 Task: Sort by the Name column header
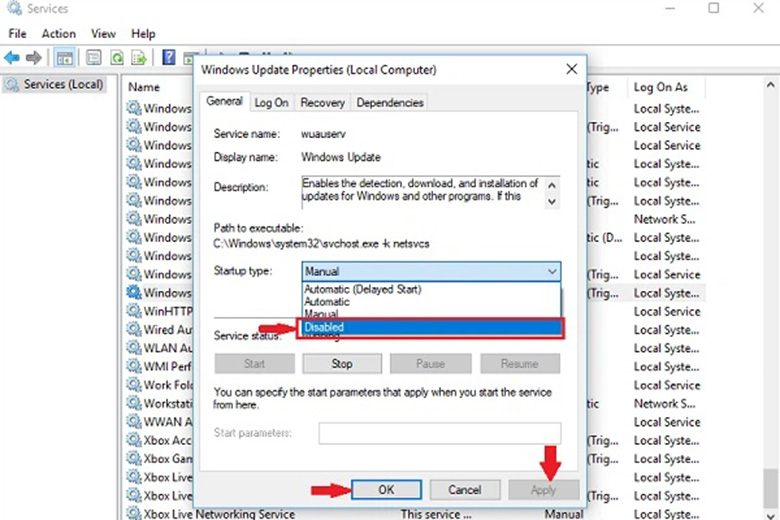pyautogui.click(x=144, y=87)
